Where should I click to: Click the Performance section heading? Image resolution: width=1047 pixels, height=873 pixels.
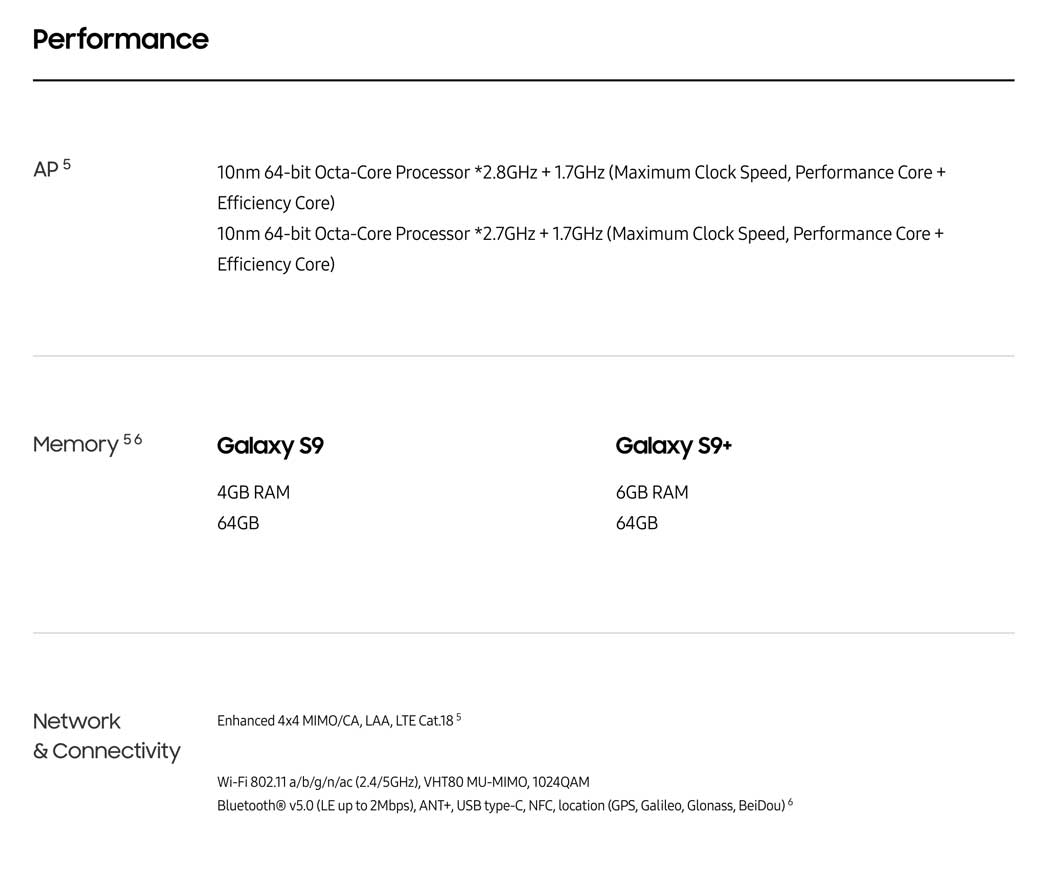coord(120,39)
